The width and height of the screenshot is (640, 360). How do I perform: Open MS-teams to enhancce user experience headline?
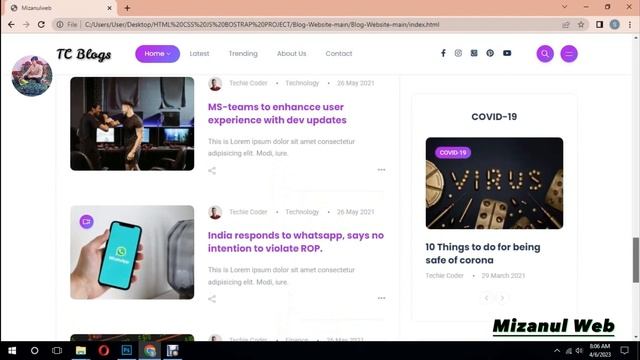click(x=277, y=113)
